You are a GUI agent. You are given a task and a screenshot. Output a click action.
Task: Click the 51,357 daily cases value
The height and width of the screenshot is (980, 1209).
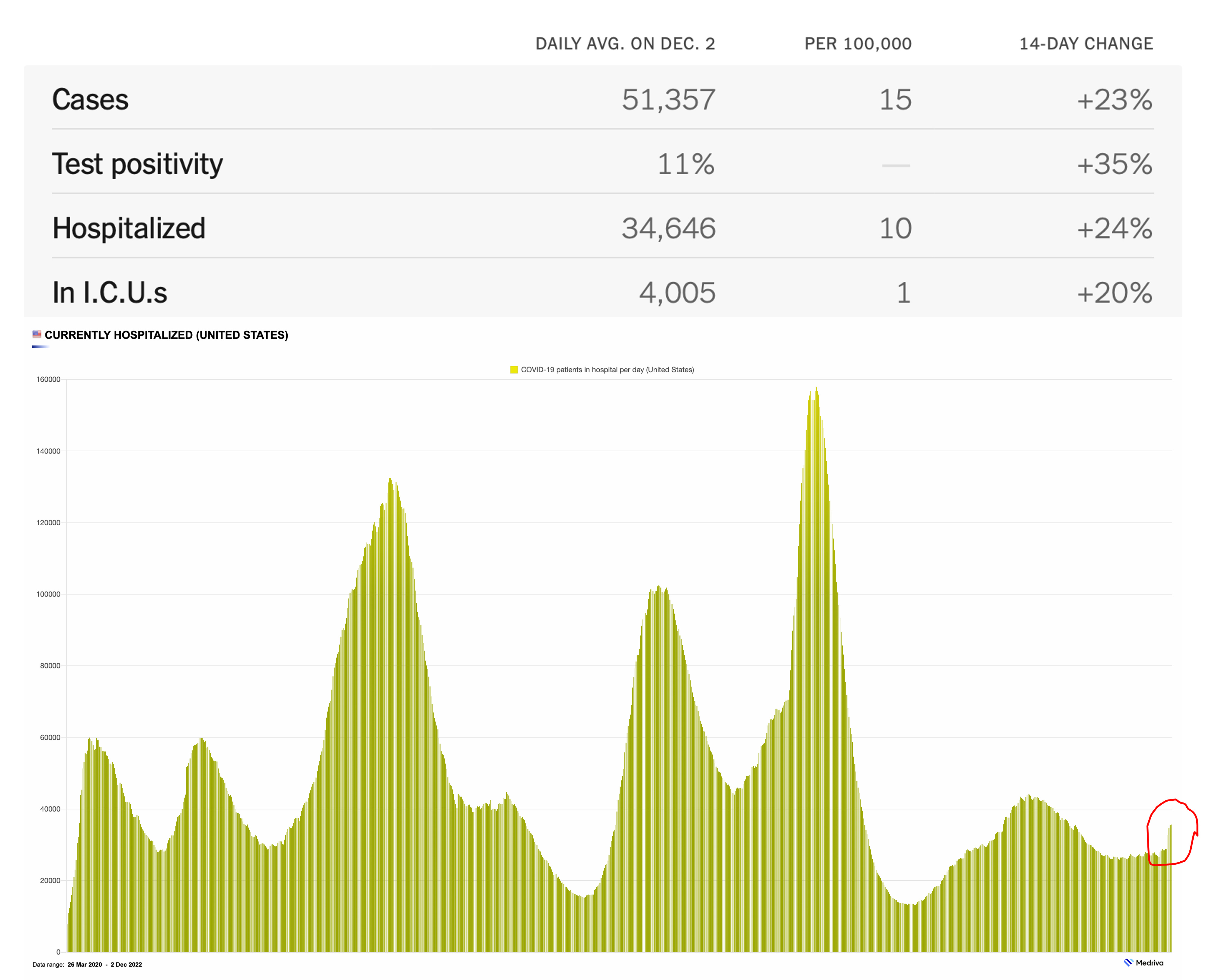[x=668, y=99]
